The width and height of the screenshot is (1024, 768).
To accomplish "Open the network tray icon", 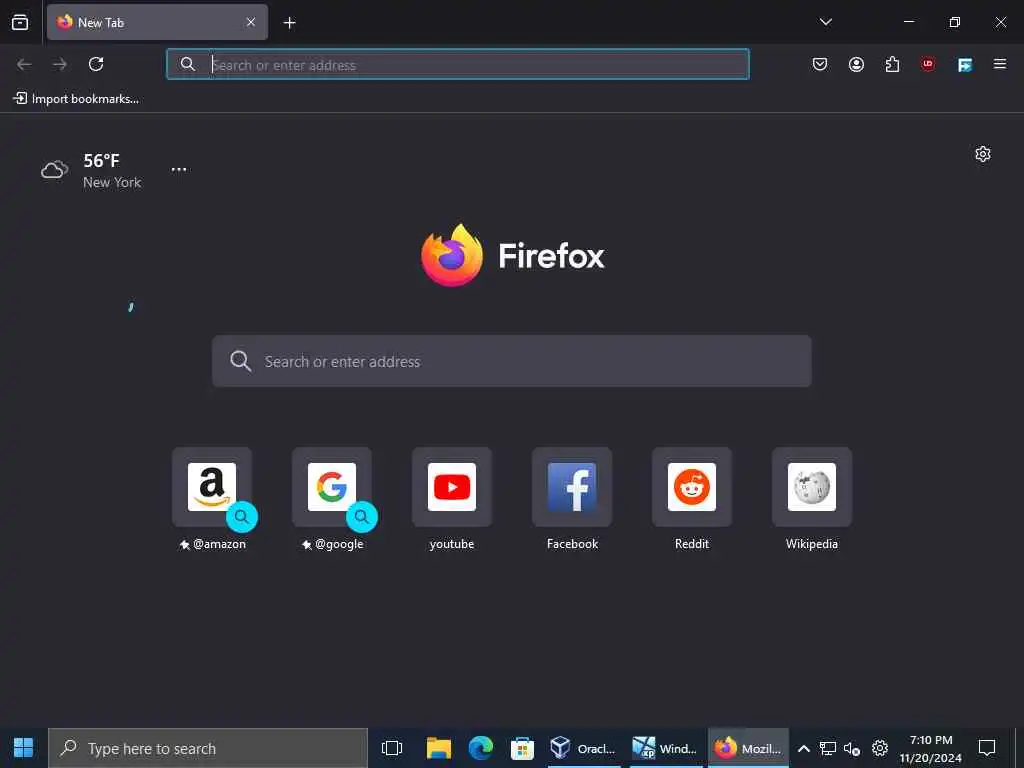I will coord(828,748).
